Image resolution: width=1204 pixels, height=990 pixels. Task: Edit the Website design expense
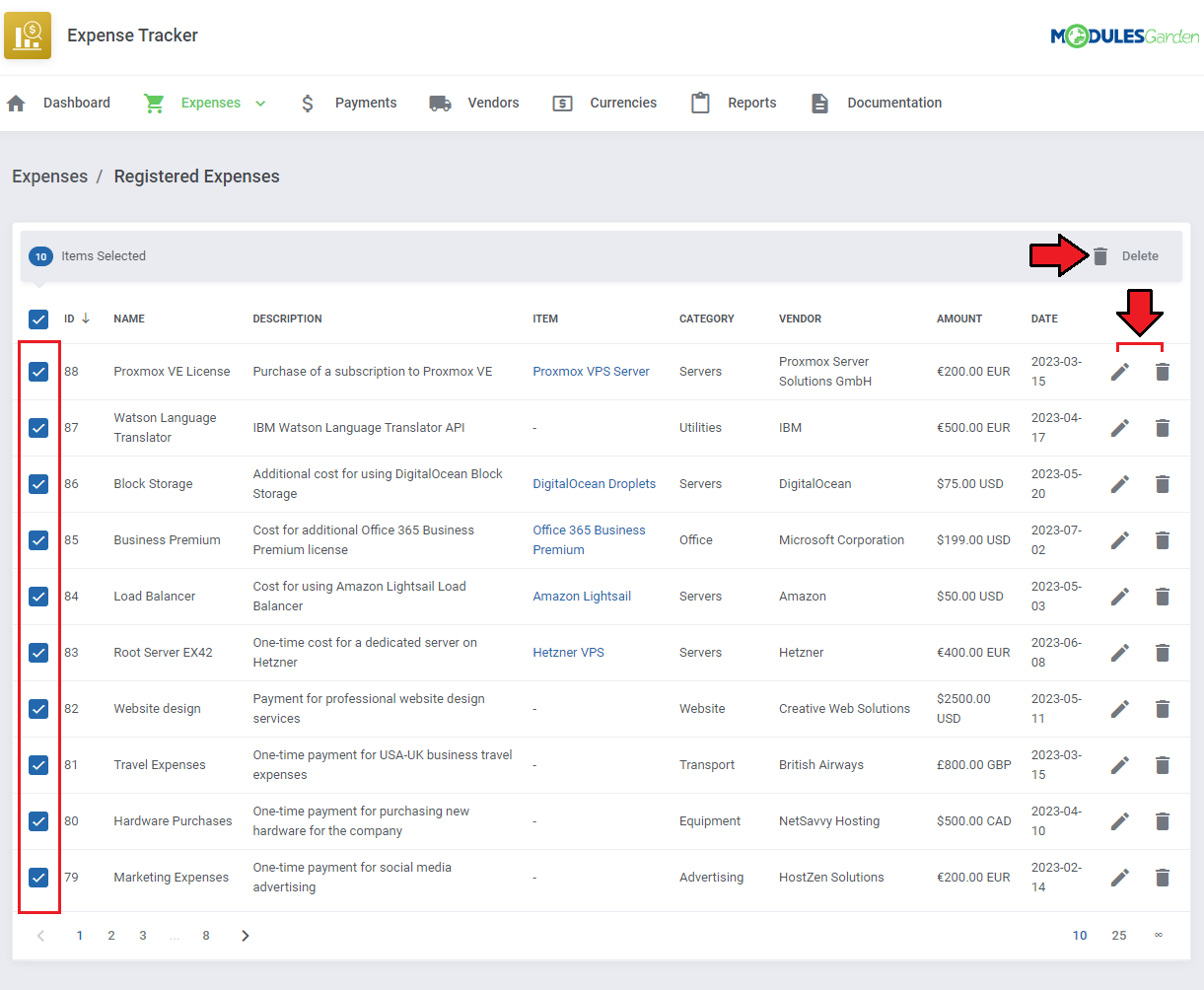point(1120,709)
